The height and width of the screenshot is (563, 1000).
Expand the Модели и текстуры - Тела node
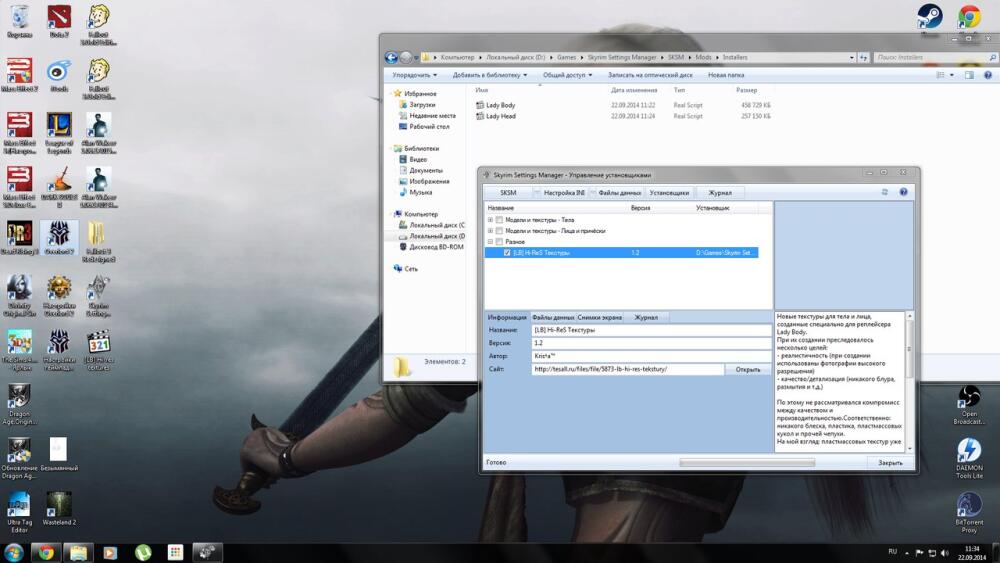[x=490, y=220]
